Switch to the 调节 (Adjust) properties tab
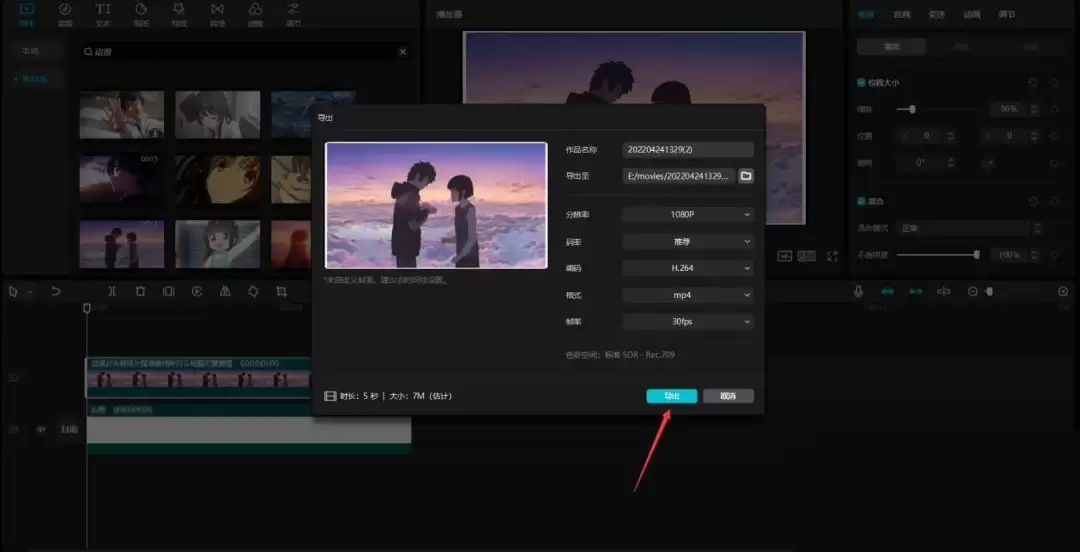Viewport: 1080px width, 552px height. (x=1006, y=14)
